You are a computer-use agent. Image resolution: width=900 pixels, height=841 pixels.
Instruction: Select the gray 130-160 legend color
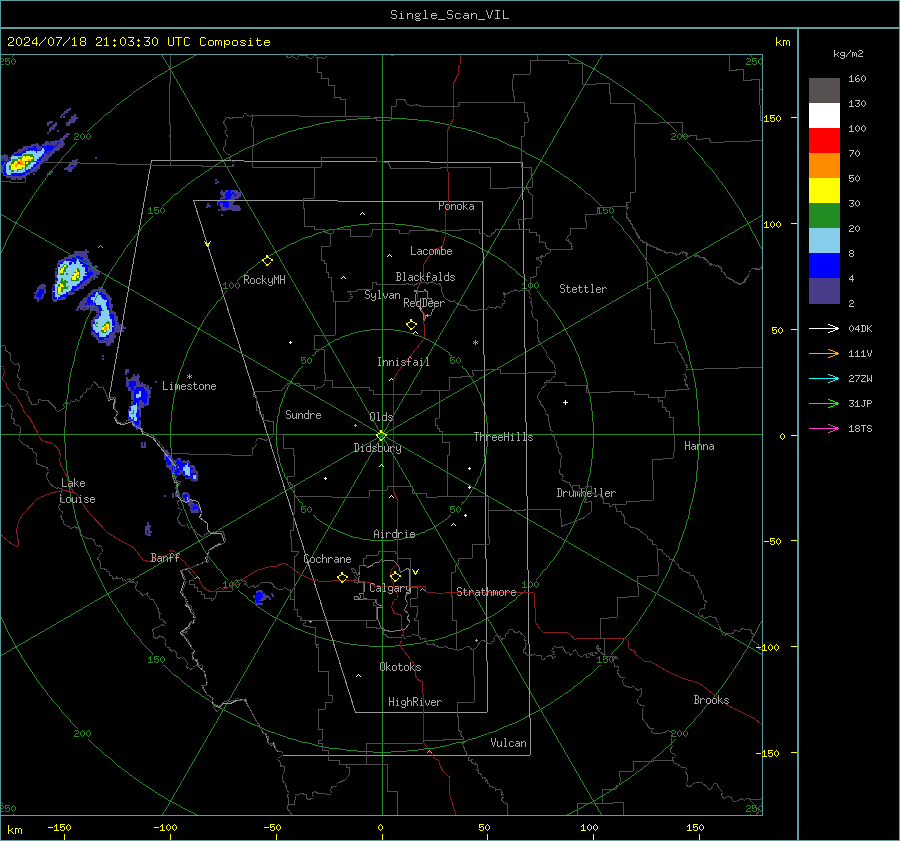(x=824, y=91)
